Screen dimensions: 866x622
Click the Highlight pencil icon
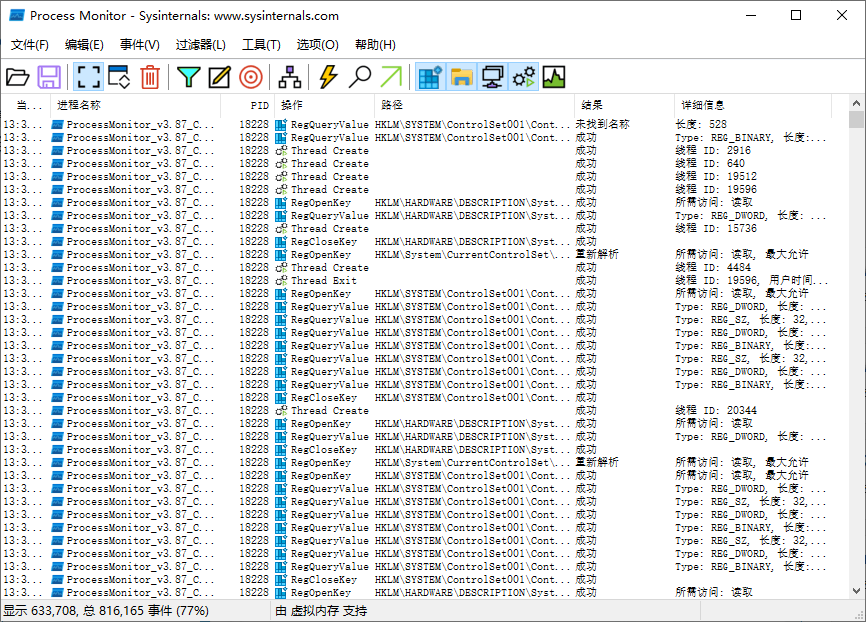(x=219, y=77)
